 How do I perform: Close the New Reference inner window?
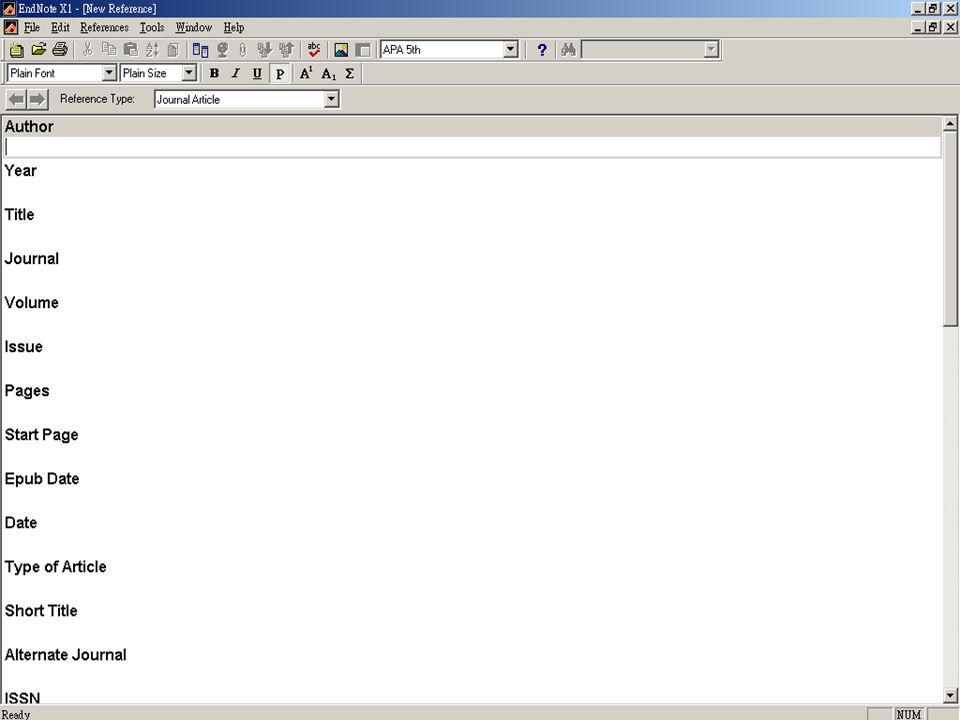click(x=950, y=28)
